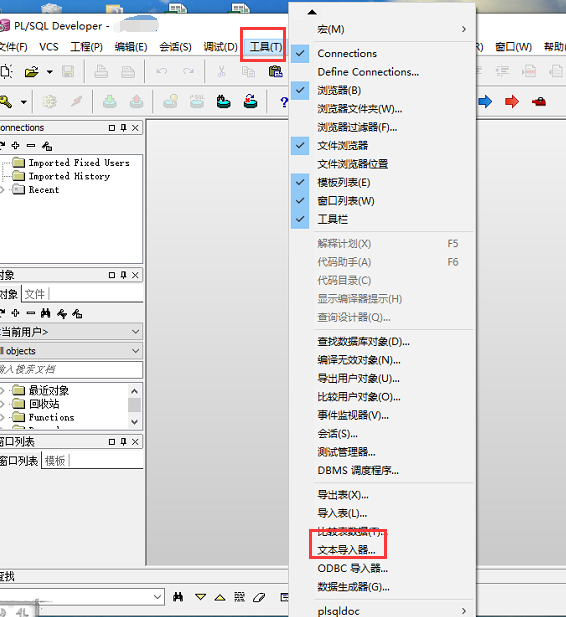Select the Functions folder in object tree
Image resolution: width=566 pixels, height=617 pixels.
[51, 417]
